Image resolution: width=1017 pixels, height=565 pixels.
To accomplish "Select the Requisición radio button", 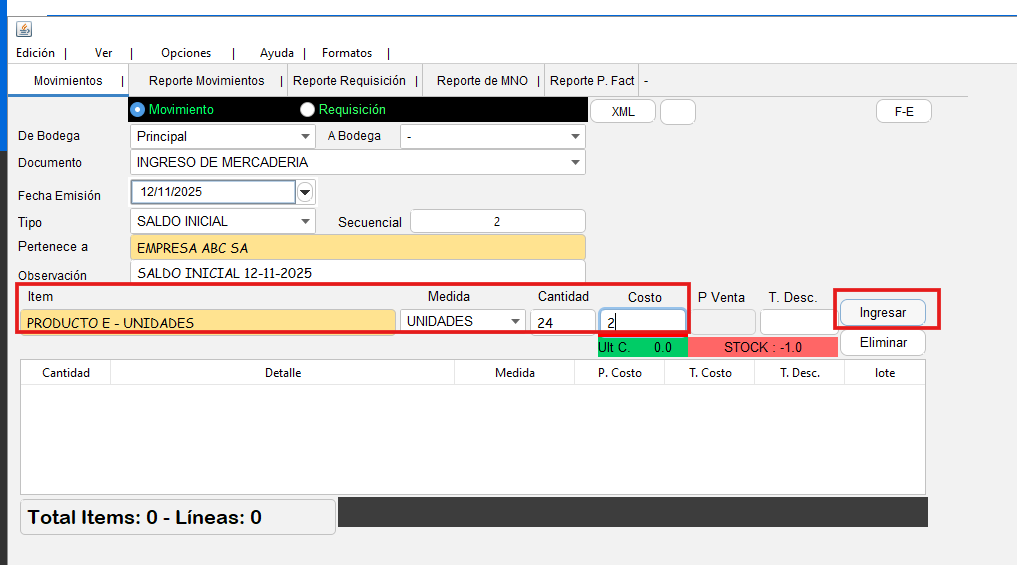I will [307, 110].
